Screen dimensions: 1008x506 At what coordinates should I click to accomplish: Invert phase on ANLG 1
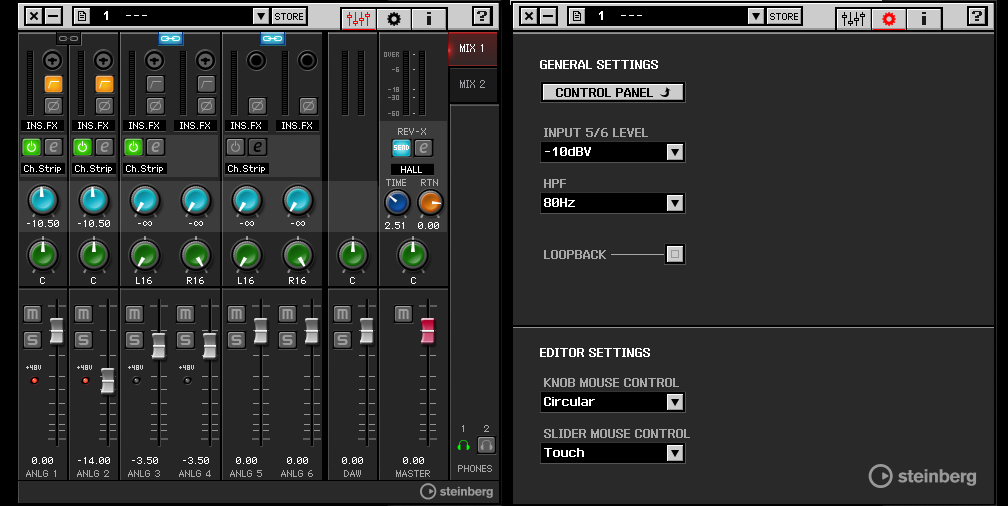(53, 105)
